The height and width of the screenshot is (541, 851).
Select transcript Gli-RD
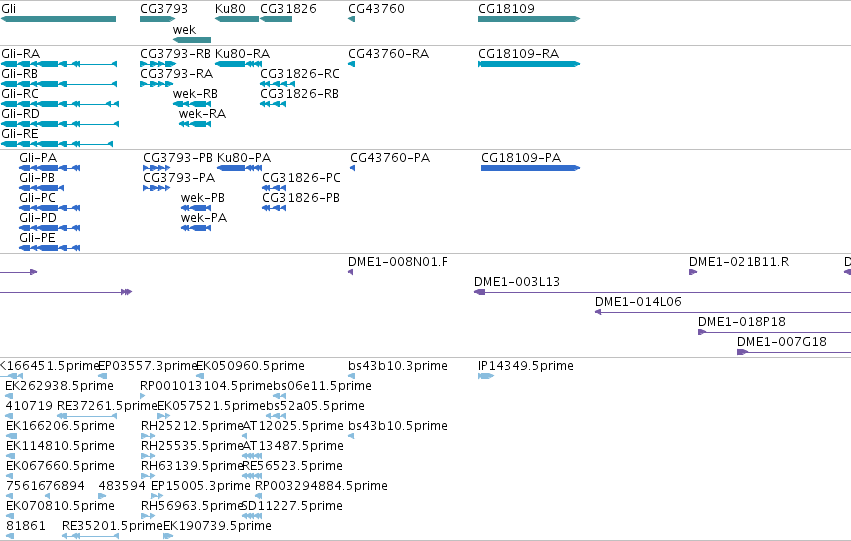click(x=60, y=124)
